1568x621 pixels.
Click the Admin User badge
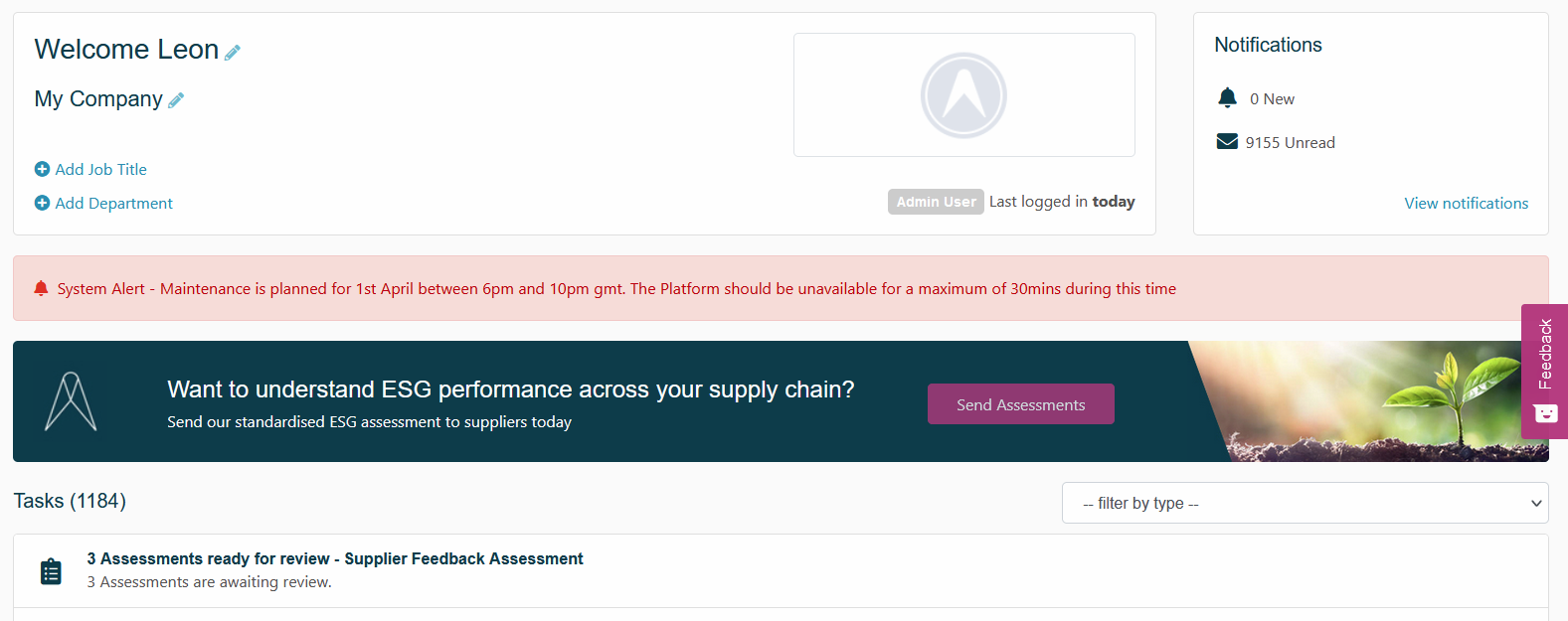pos(936,202)
